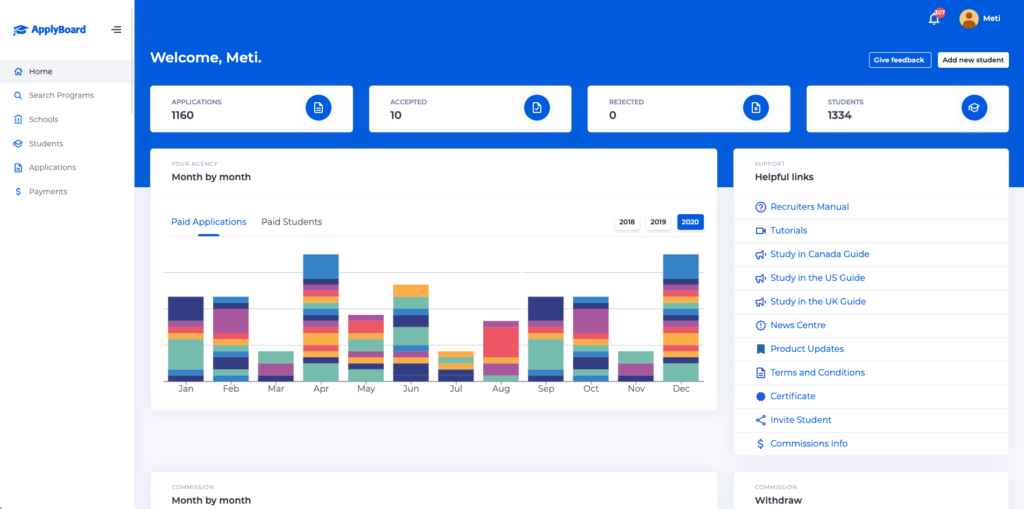This screenshot has width=1024, height=509.
Task: Click the Payments dollar icon in sidebar
Action: [18, 192]
